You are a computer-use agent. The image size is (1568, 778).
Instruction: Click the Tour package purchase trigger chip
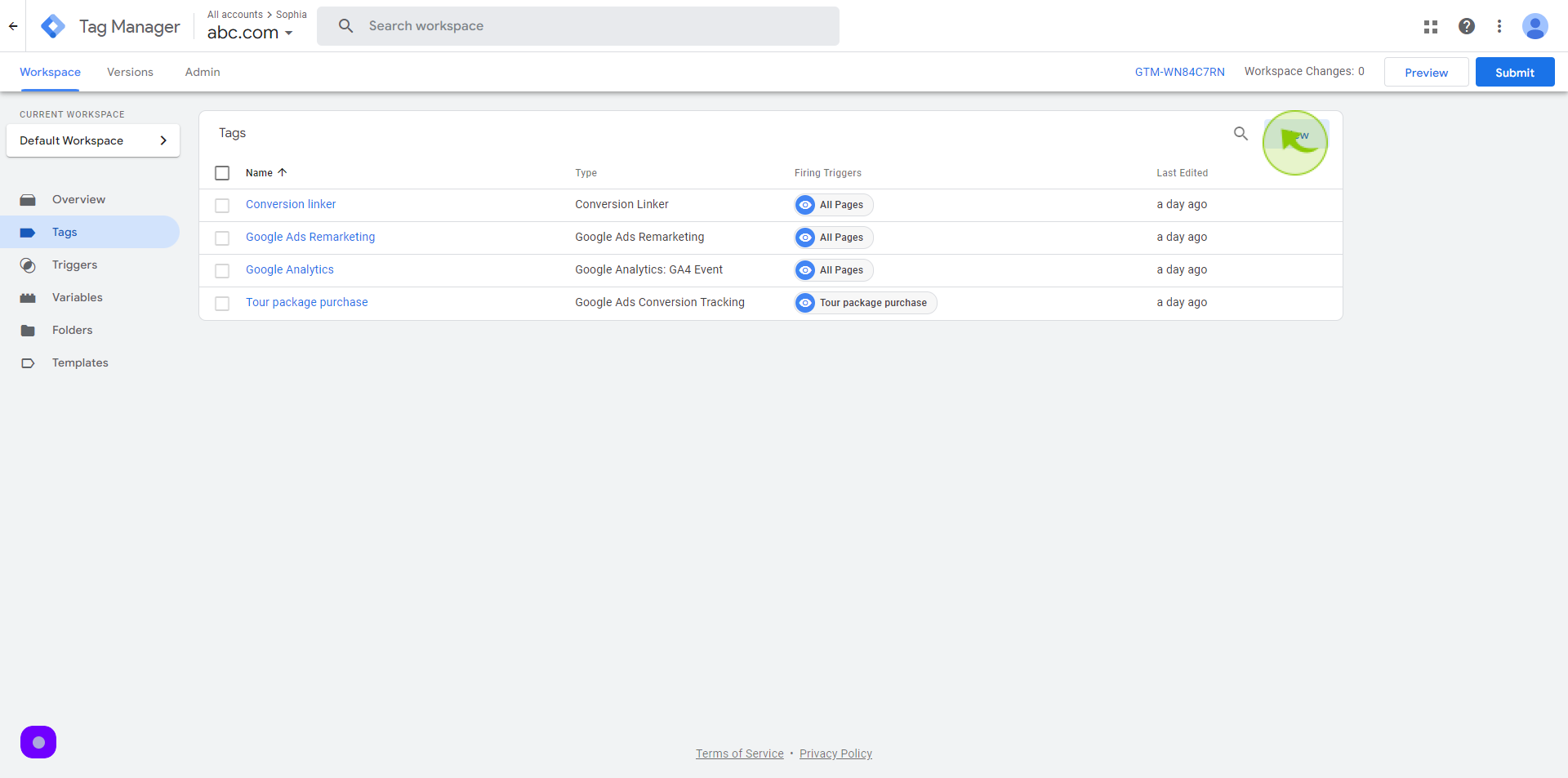866,303
